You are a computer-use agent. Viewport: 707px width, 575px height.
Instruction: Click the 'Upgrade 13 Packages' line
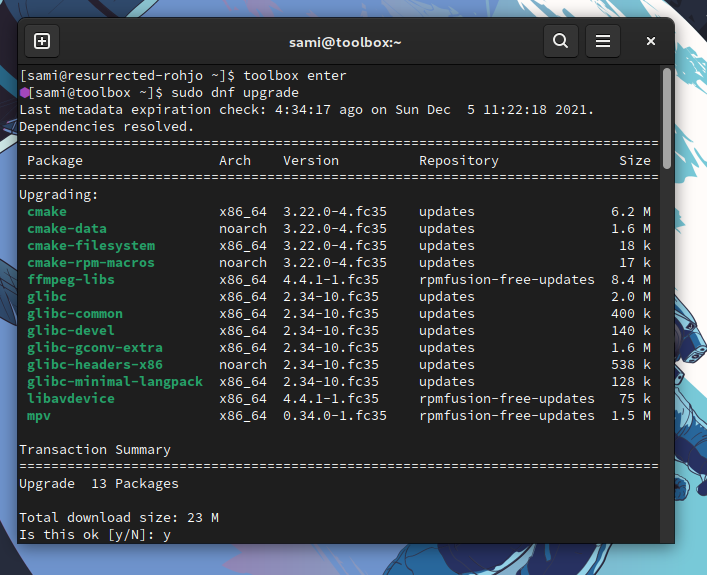(x=99, y=484)
